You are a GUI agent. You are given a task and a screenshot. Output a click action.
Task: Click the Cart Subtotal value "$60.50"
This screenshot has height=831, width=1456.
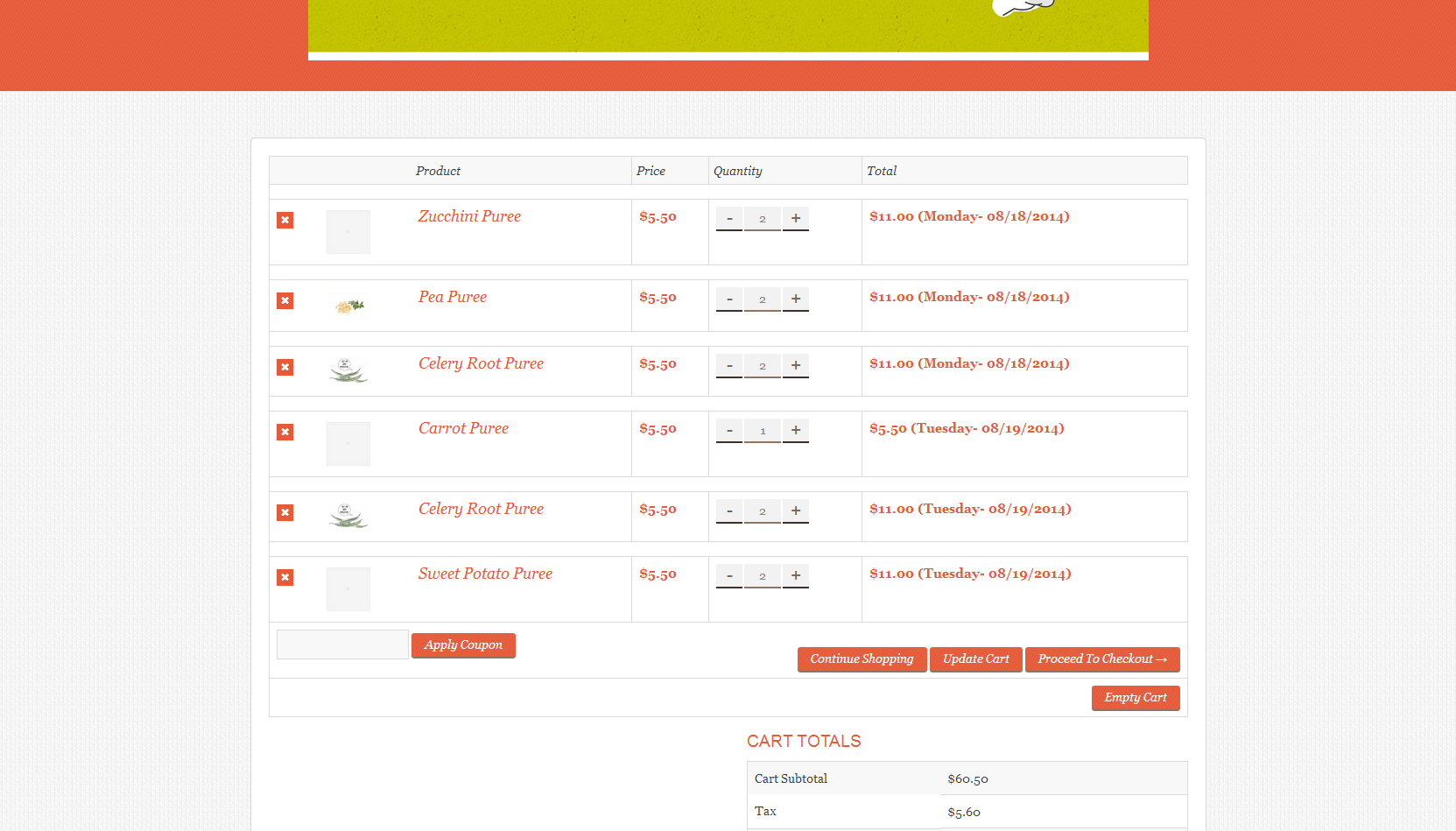coord(967,779)
